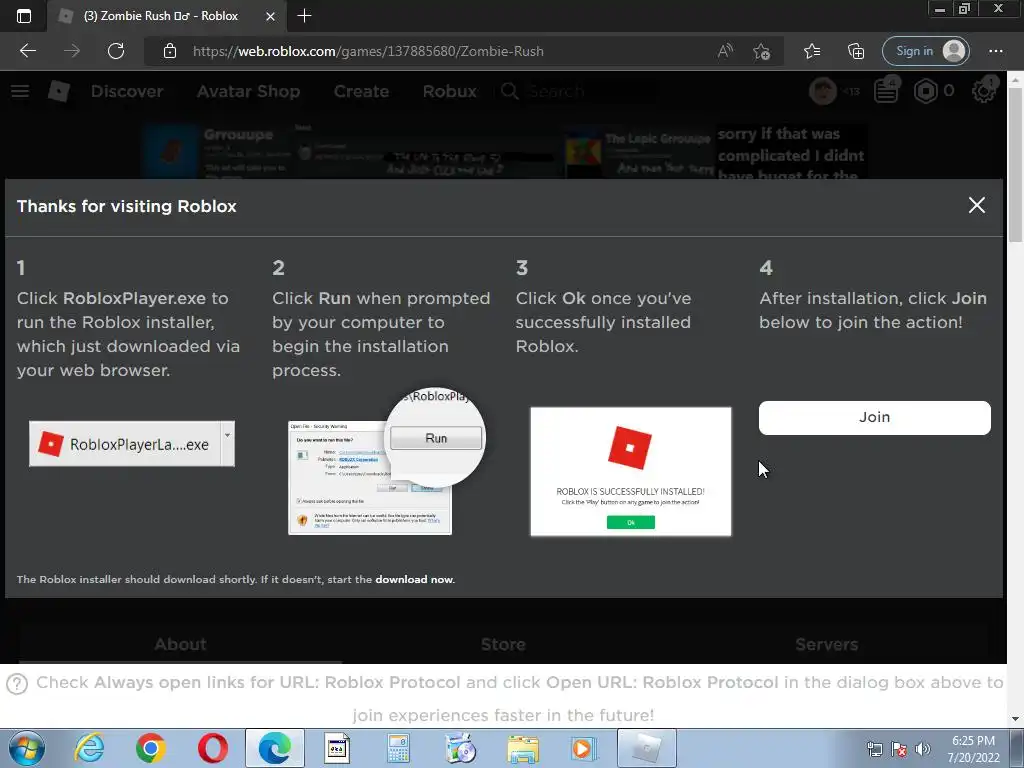The width and height of the screenshot is (1024, 768).
Task: View site info via the lock icon
Action: point(170,51)
